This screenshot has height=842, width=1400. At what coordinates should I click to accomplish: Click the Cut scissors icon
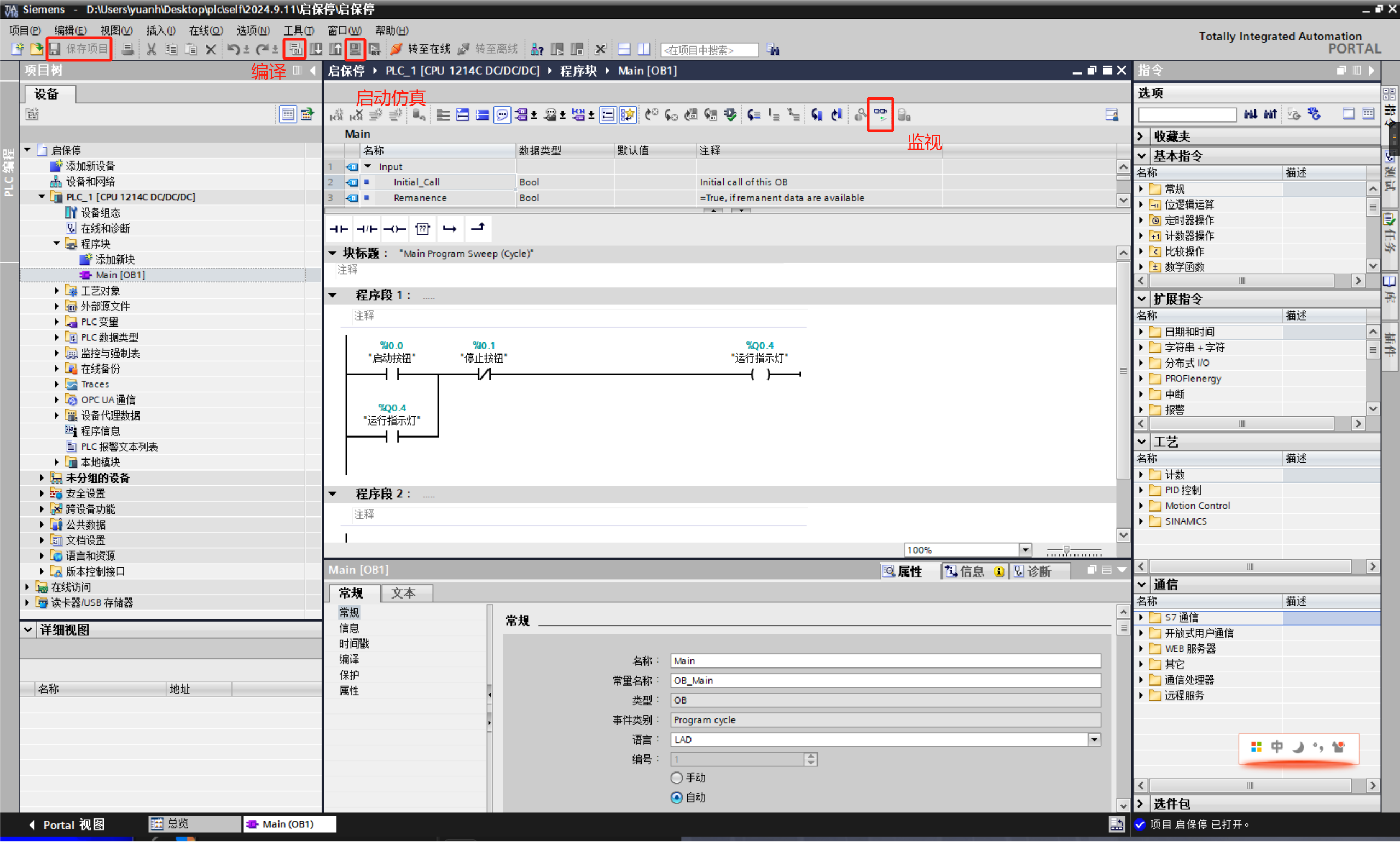[x=152, y=49]
